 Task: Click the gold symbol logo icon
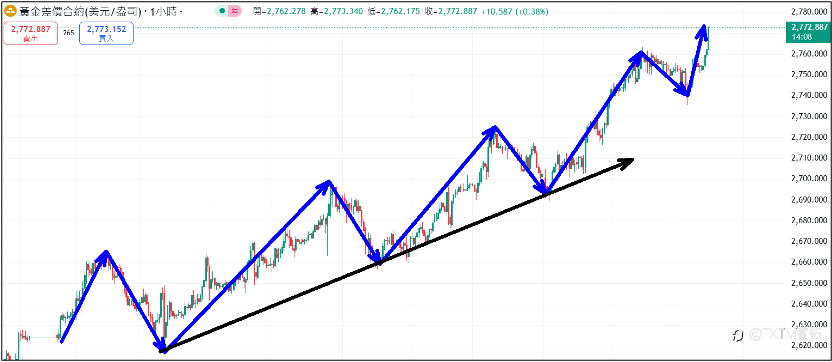pyautogui.click(x=10, y=12)
